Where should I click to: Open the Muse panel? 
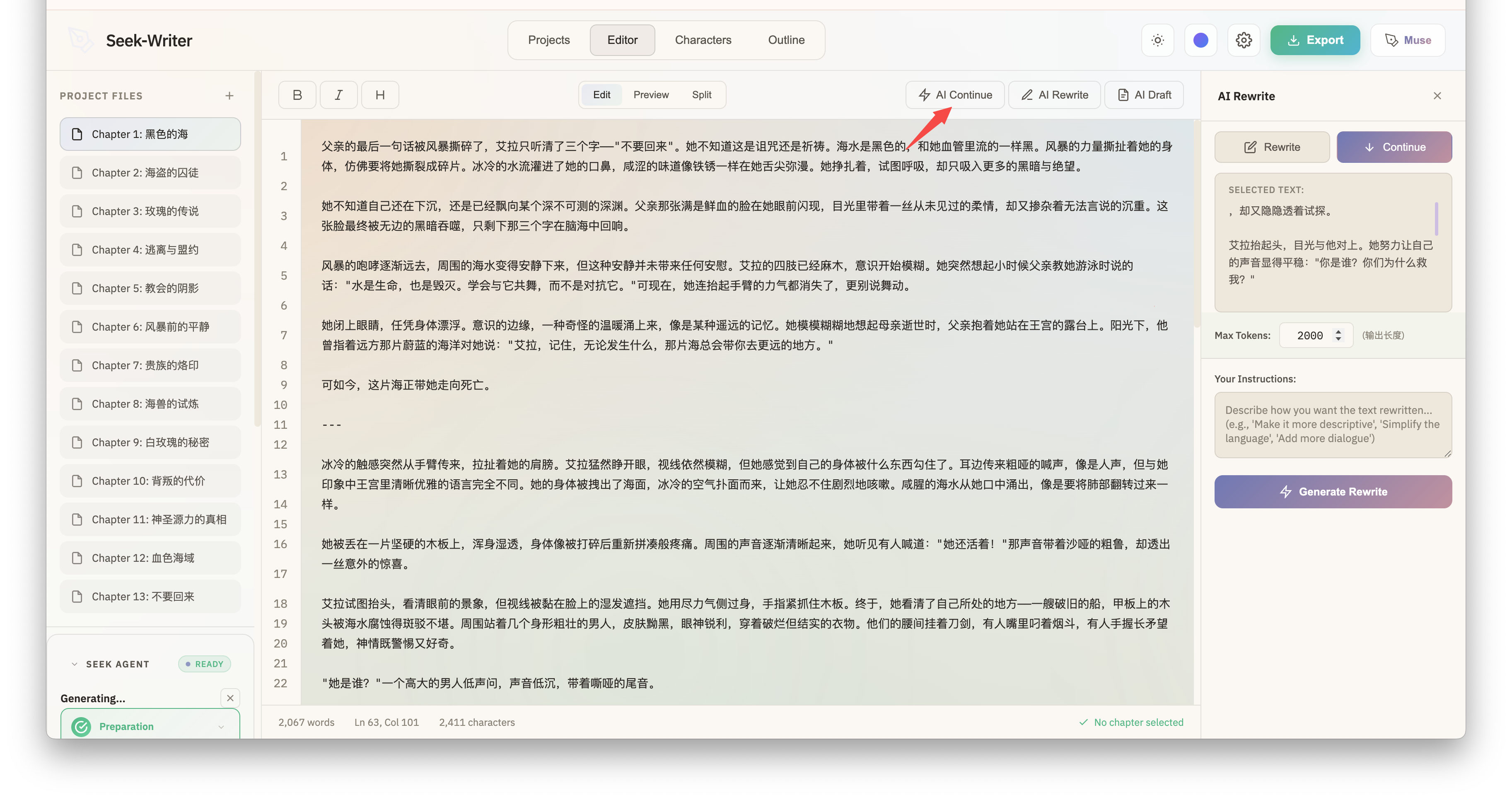[1408, 40]
